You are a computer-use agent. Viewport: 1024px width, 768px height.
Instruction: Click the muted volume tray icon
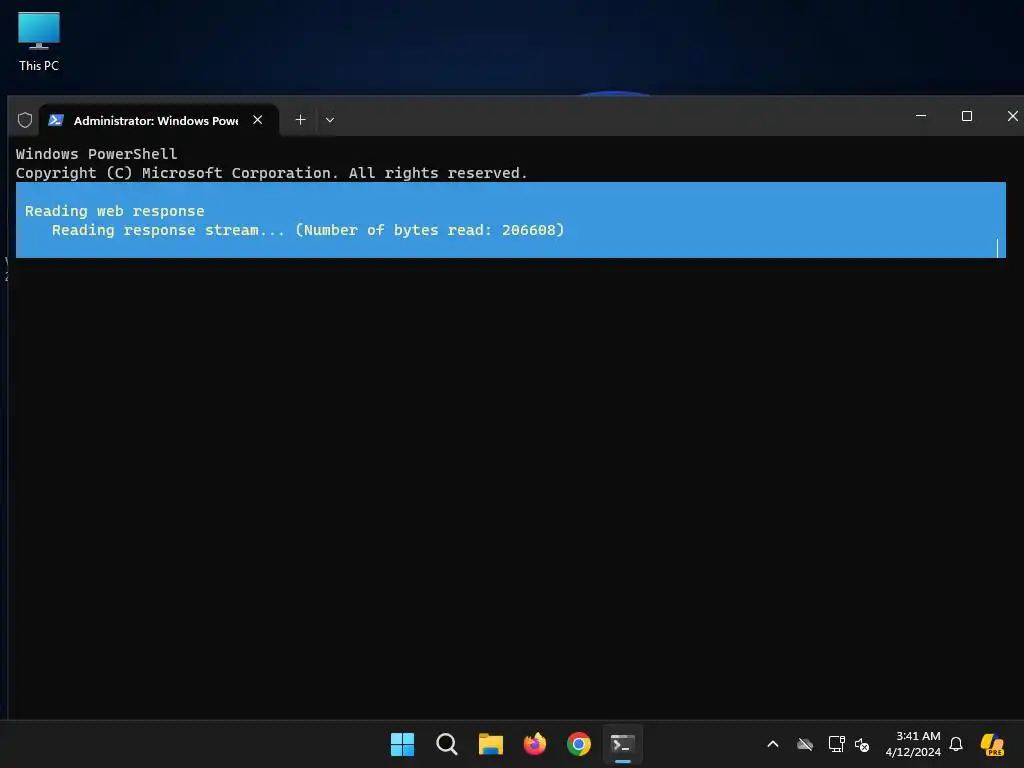pyautogui.click(x=862, y=744)
